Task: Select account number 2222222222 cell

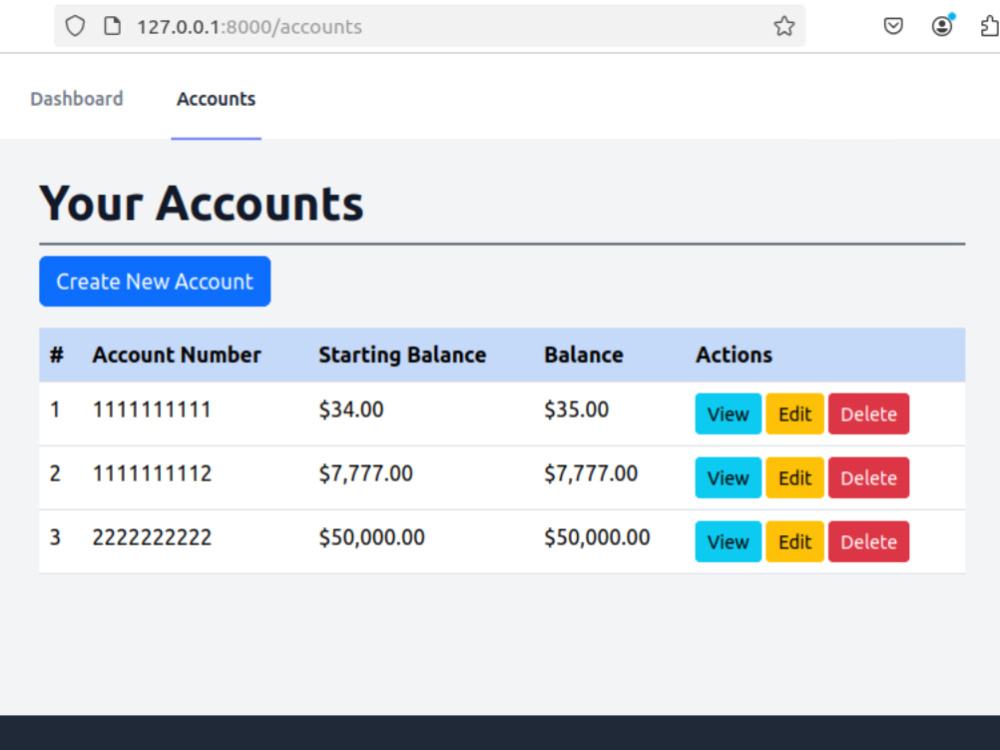Action: 152,537
